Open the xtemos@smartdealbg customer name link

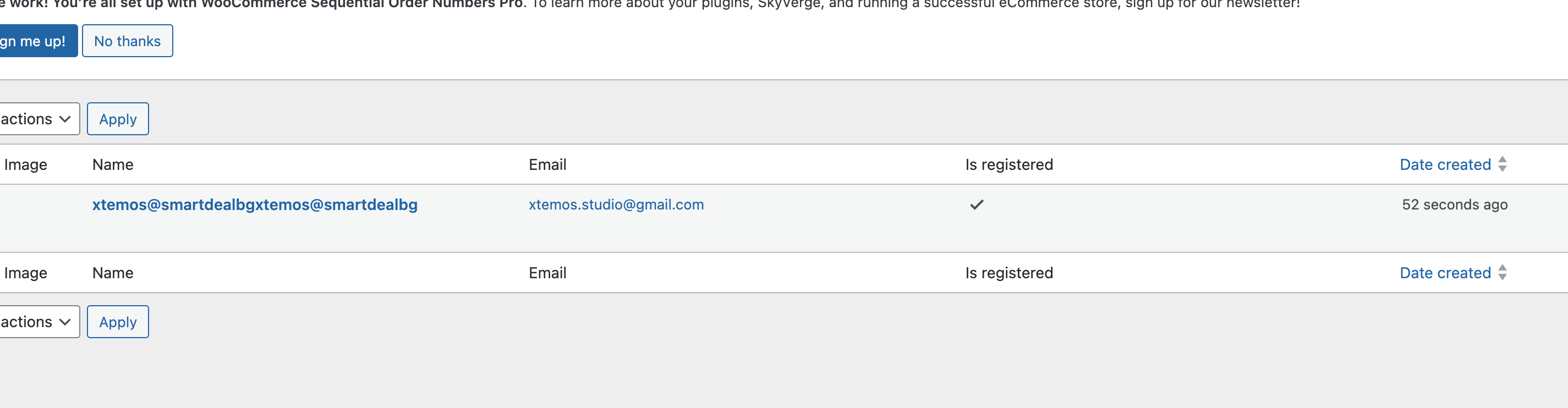(254, 205)
